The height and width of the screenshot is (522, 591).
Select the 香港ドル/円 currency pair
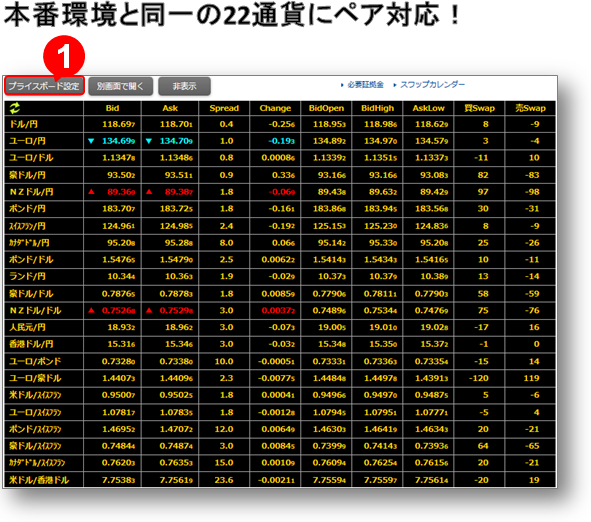click(x=31, y=344)
